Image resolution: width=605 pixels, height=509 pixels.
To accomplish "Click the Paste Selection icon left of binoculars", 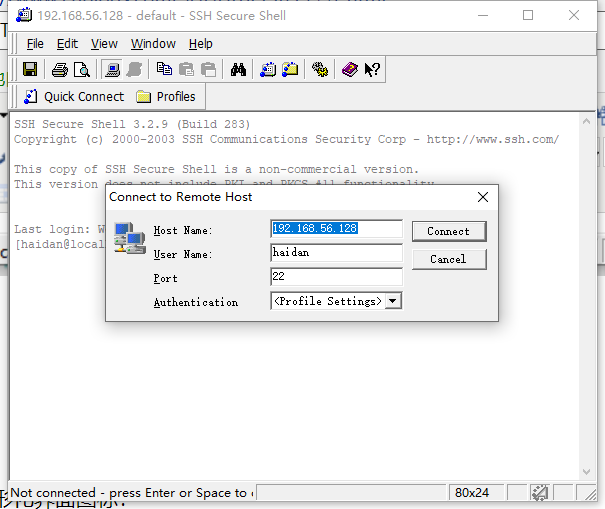I will pyautogui.click(x=209, y=70).
